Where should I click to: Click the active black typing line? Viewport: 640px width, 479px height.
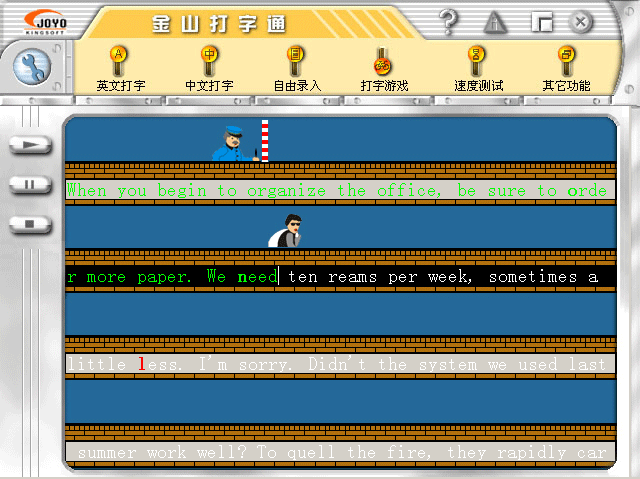(340, 277)
